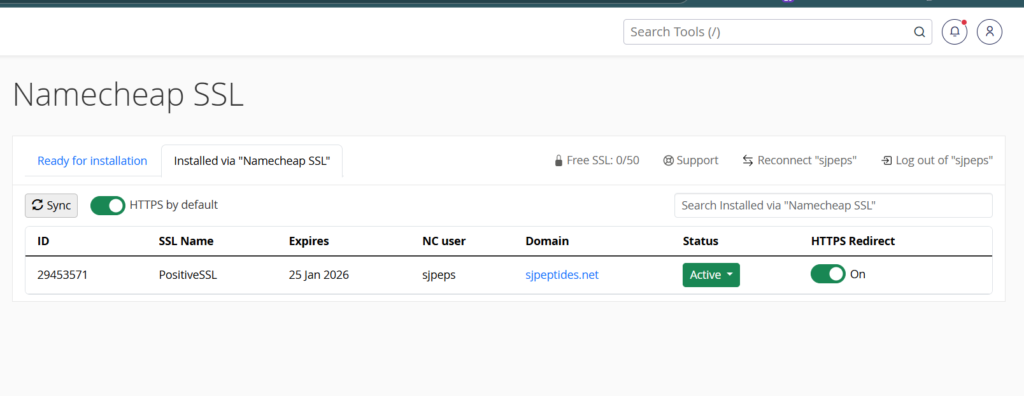Click the lock icon beside Free SSL
1024x396 pixels.
pos(558,161)
